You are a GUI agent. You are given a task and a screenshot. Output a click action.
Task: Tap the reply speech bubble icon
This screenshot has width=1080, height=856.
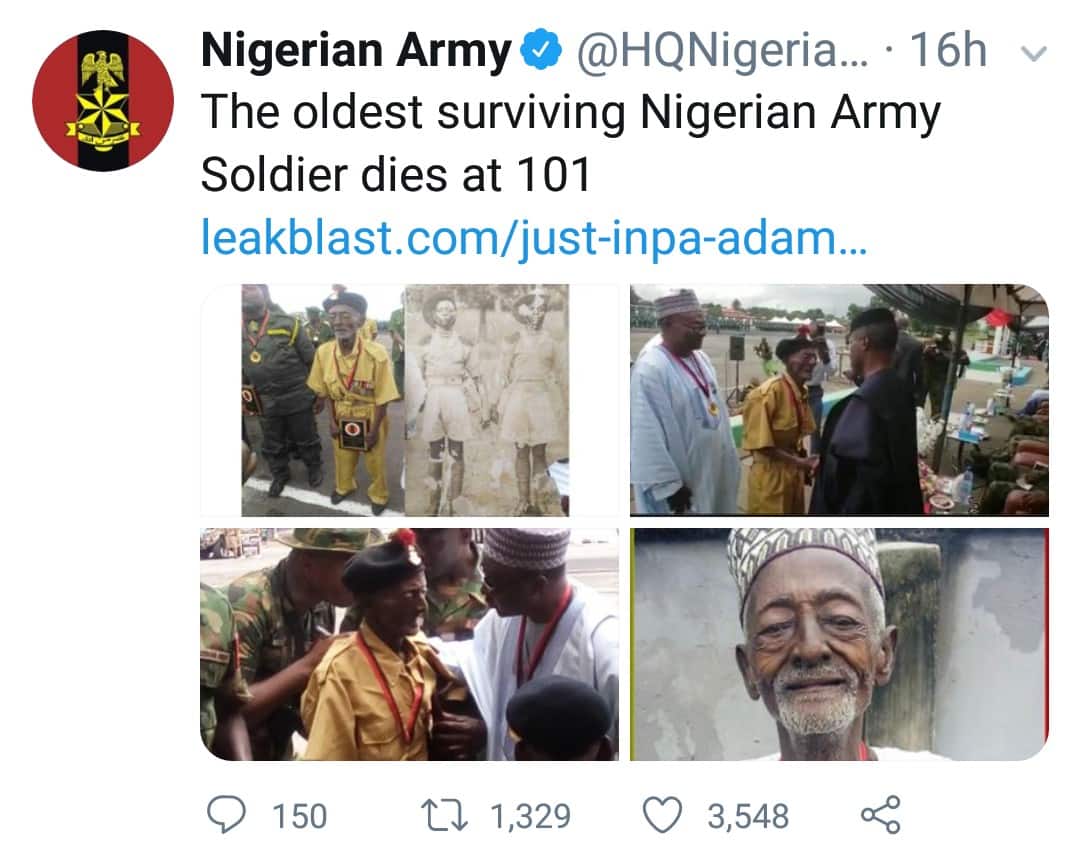(x=227, y=815)
